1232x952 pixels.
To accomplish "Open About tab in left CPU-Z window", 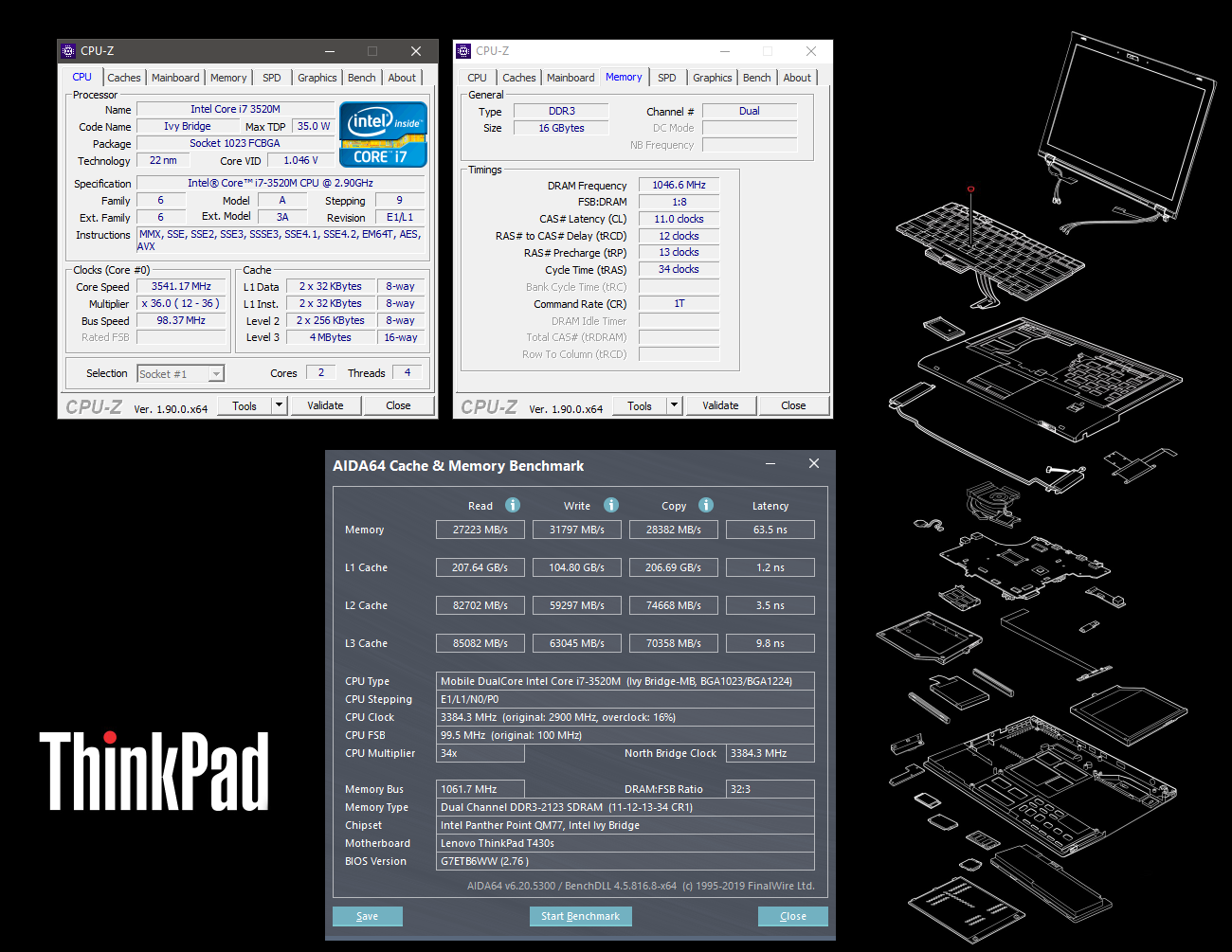I will tap(402, 78).
